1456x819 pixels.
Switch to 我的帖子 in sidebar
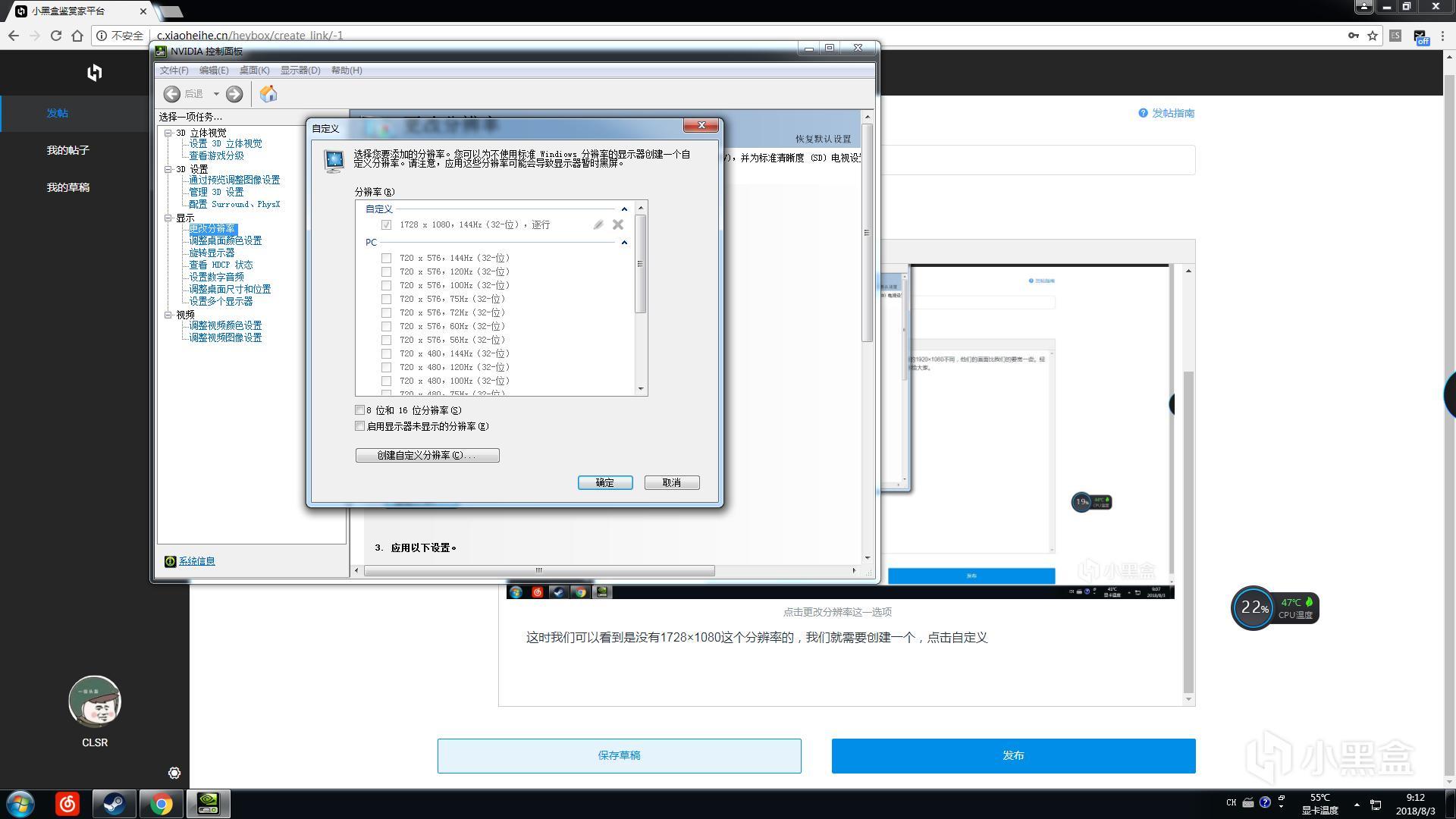coord(68,150)
